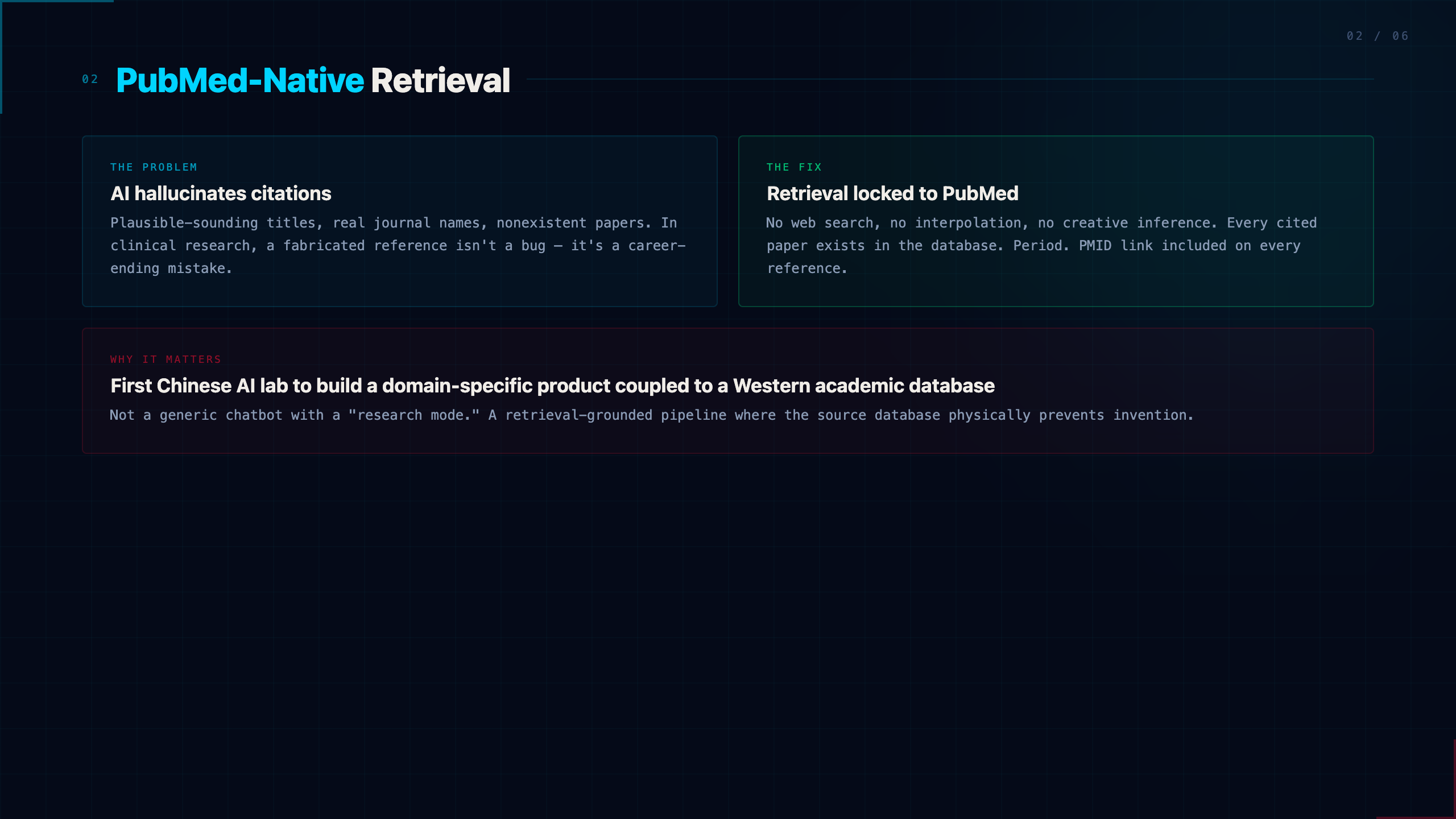
Task: Click the 'THE PROBLEM' label
Action: click(154, 167)
